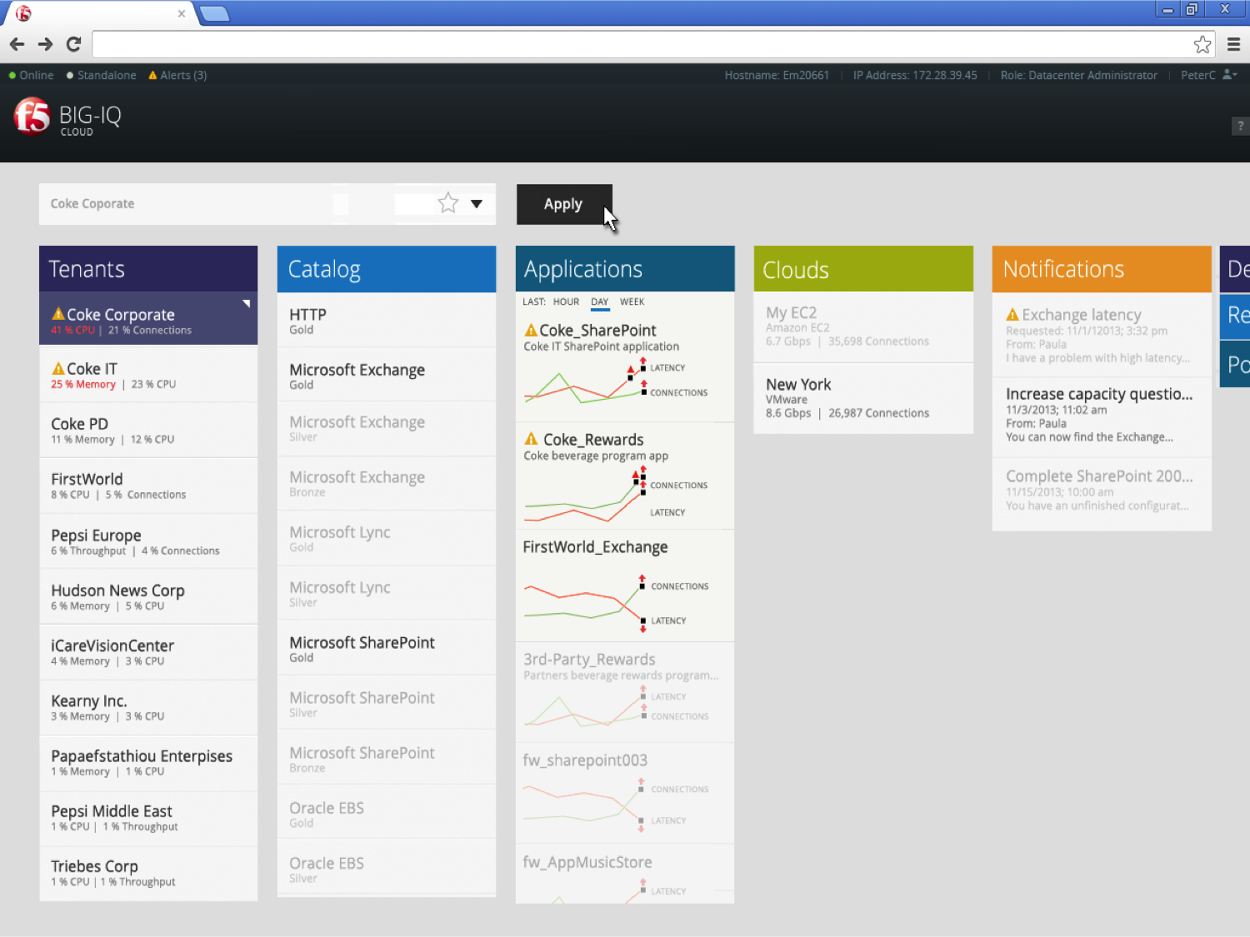Select the Kearny Inc. tenant
This screenshot has width=1250, height=937.
(148, 707)
